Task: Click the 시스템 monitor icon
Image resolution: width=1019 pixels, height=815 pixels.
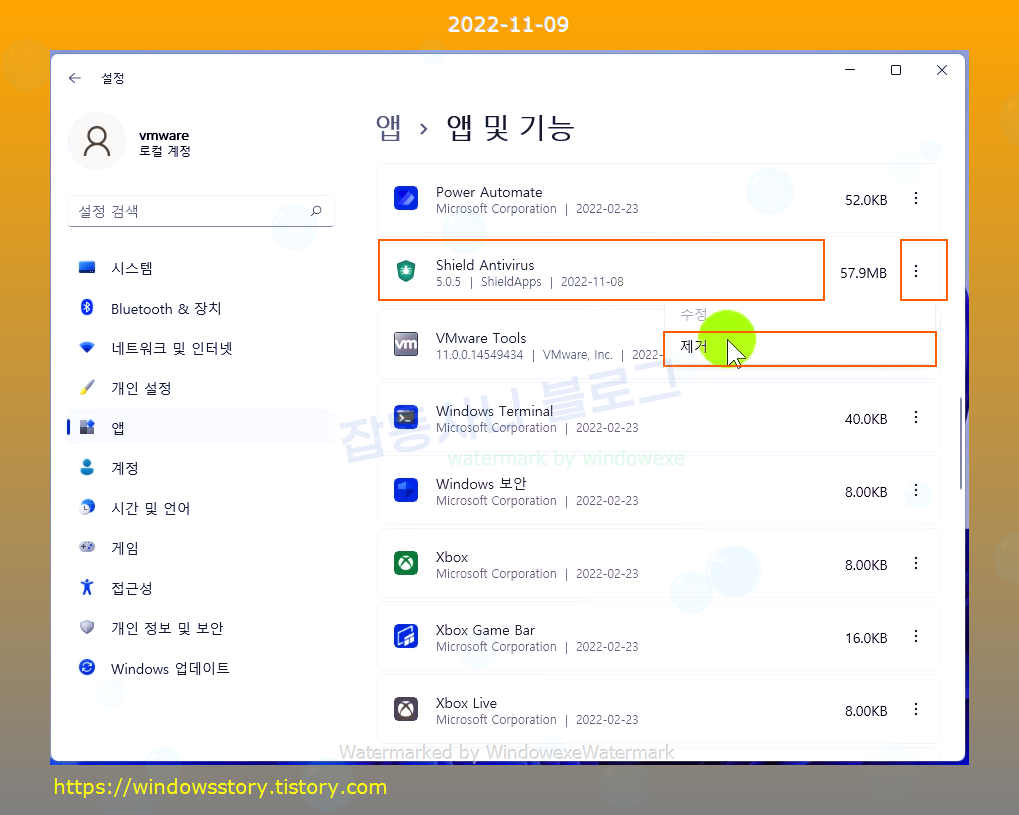Action: (x=87, y=267)
